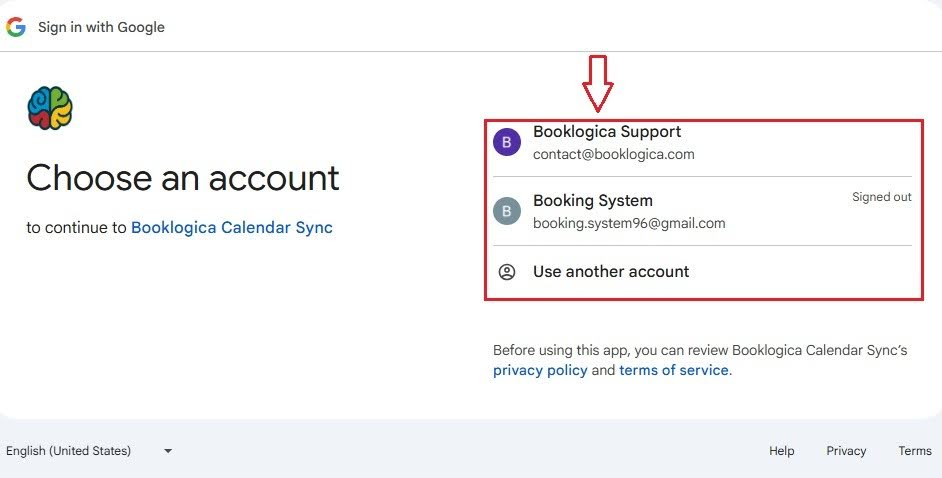Open the Terms footer link
The image size is (942, 478).
[x=915, y=451]
